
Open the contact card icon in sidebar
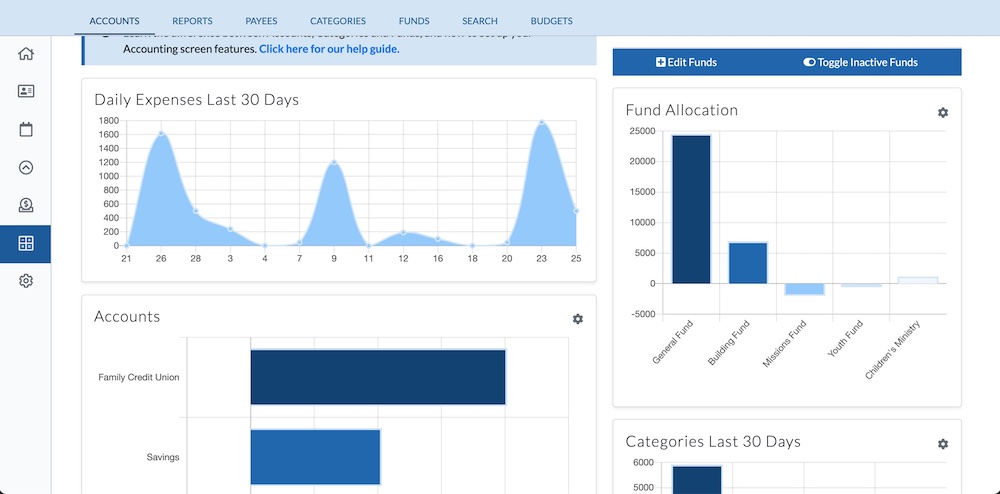click(26, 91)
